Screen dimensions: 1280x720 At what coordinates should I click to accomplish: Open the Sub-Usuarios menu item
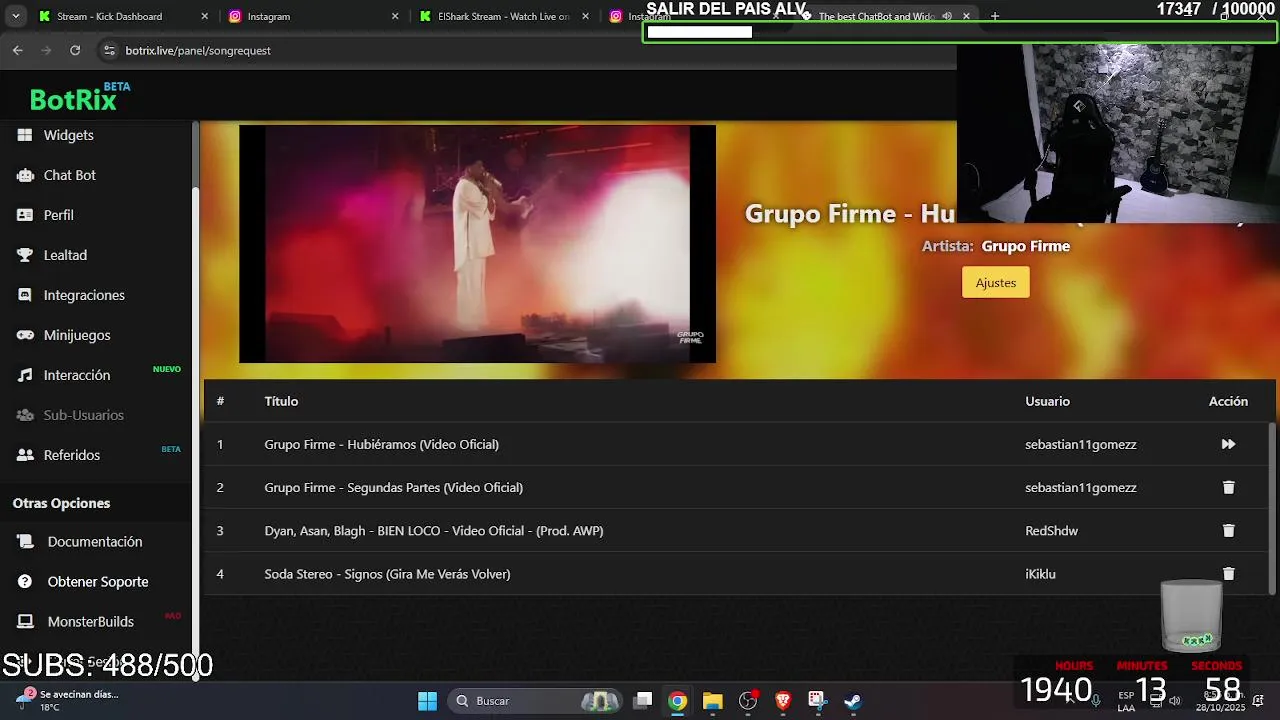coord(84,415)
